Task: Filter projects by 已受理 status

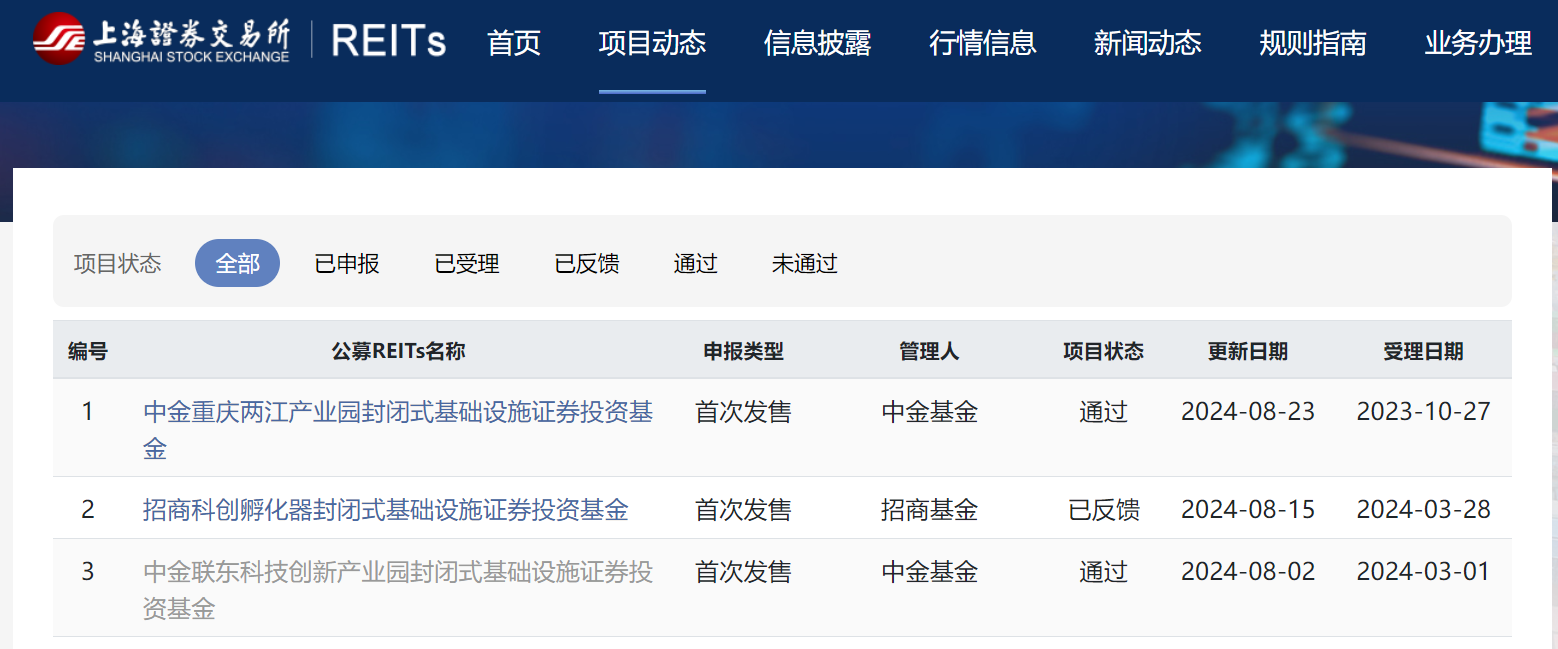Action: click(x=467, y=264)
